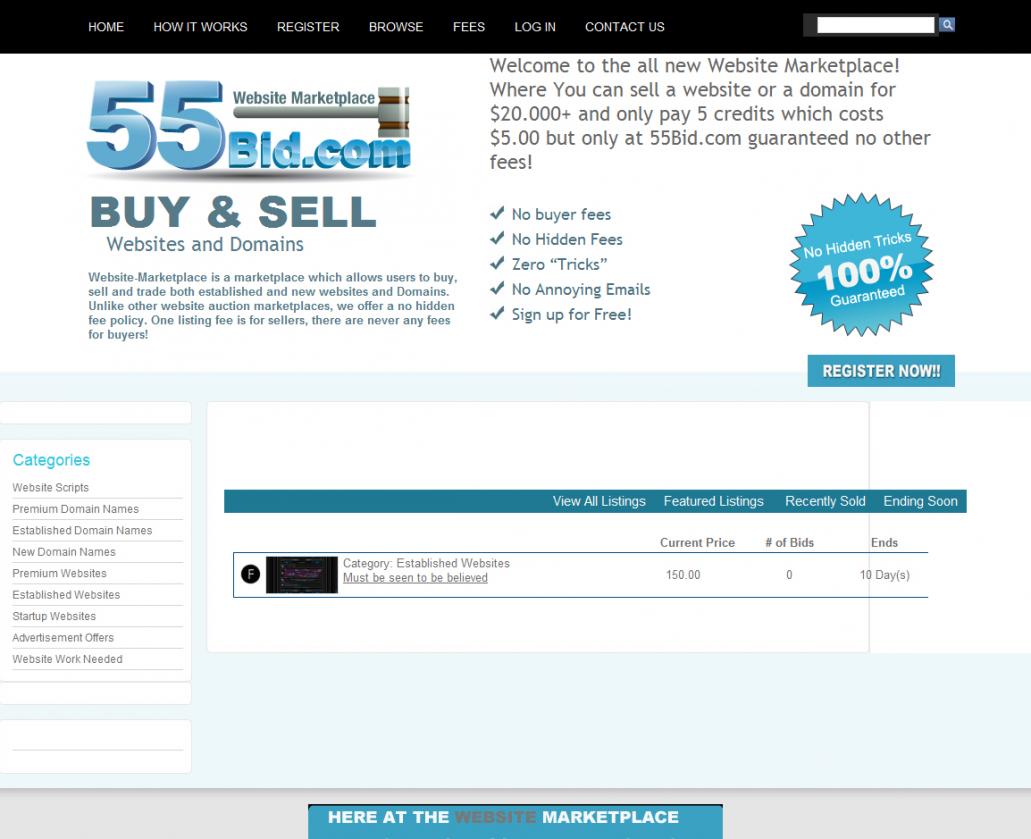The width and height of the screenshot is (1031, 839).
Task: Click the 'Websites and Domains' subheading
Action: [205, 244]
